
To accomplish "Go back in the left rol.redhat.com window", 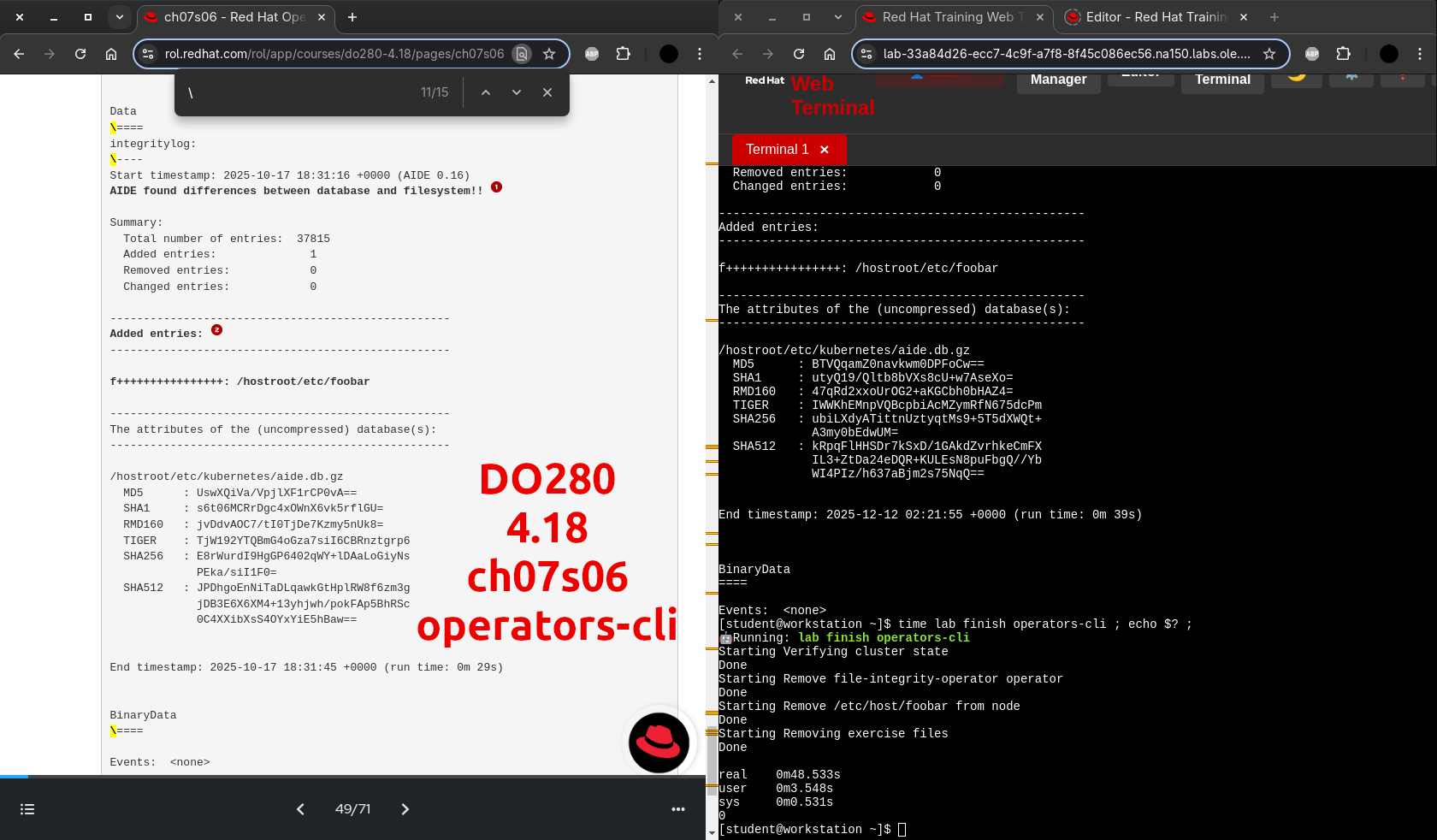I will [x=19, y=54].
